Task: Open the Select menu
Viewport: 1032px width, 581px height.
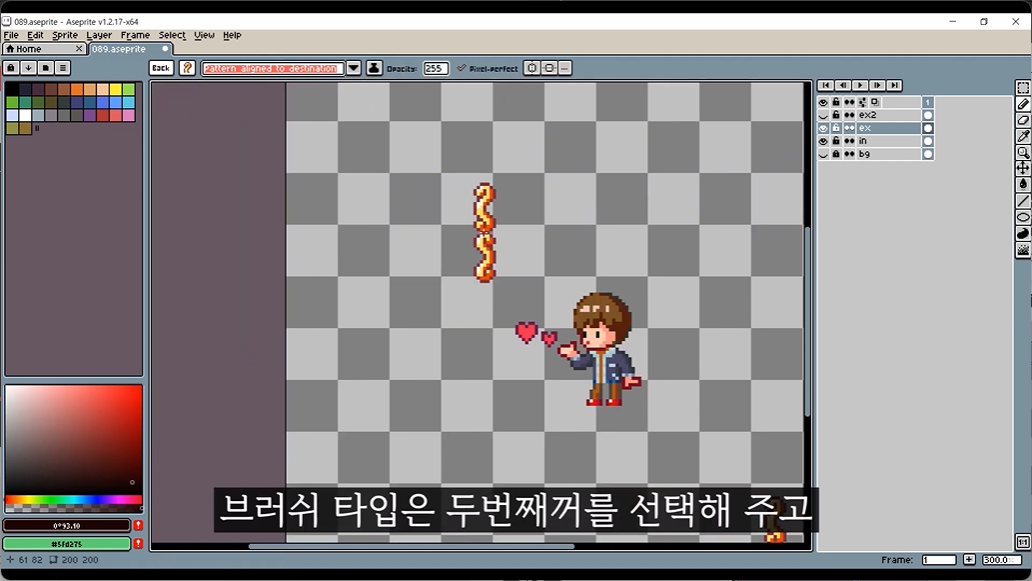Action: pyautogui.click(x=172, y=35)
